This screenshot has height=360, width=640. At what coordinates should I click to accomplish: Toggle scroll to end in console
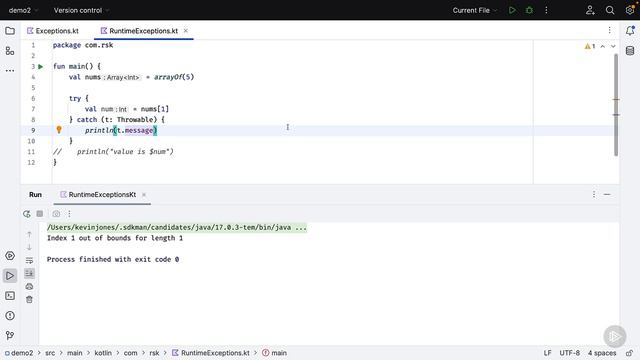tap(29, 273)
